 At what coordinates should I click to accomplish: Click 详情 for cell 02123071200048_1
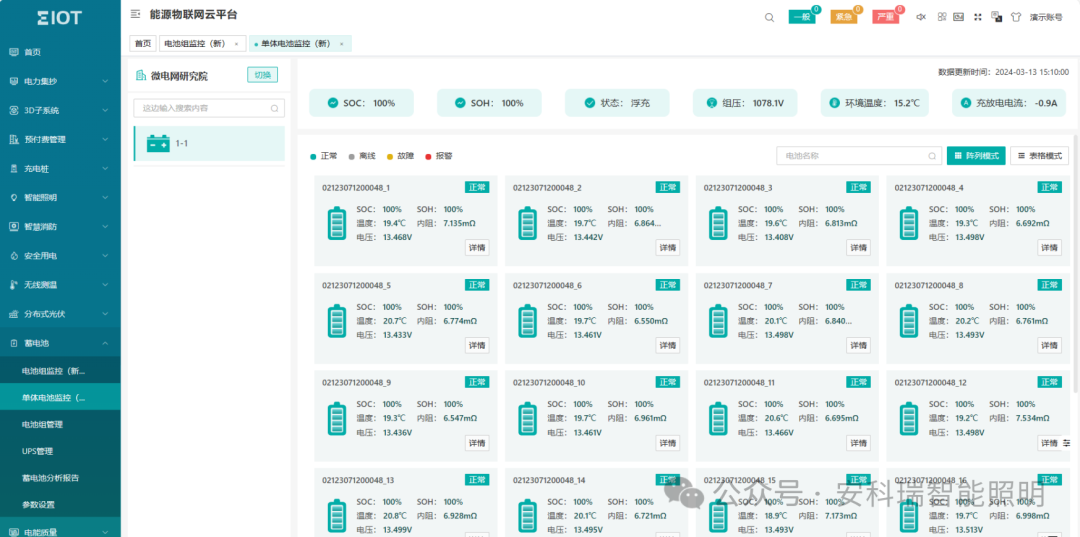click(477, 248)
